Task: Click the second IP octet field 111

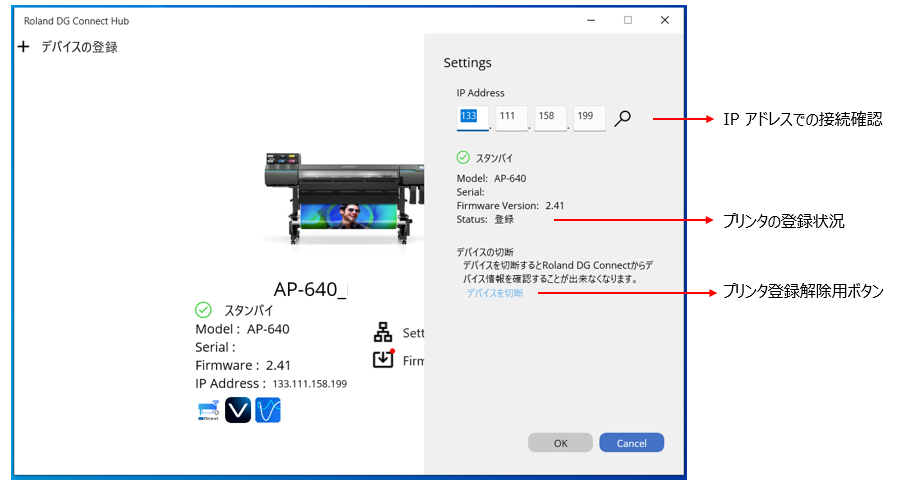Action: 511,117
